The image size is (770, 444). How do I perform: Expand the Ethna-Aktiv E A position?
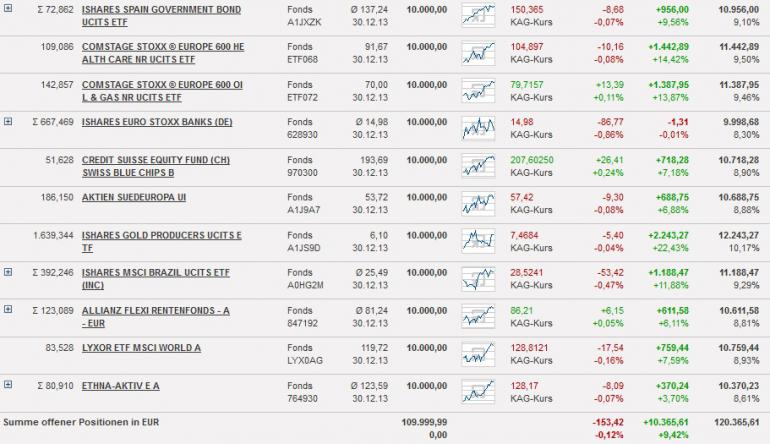[8, 383]
